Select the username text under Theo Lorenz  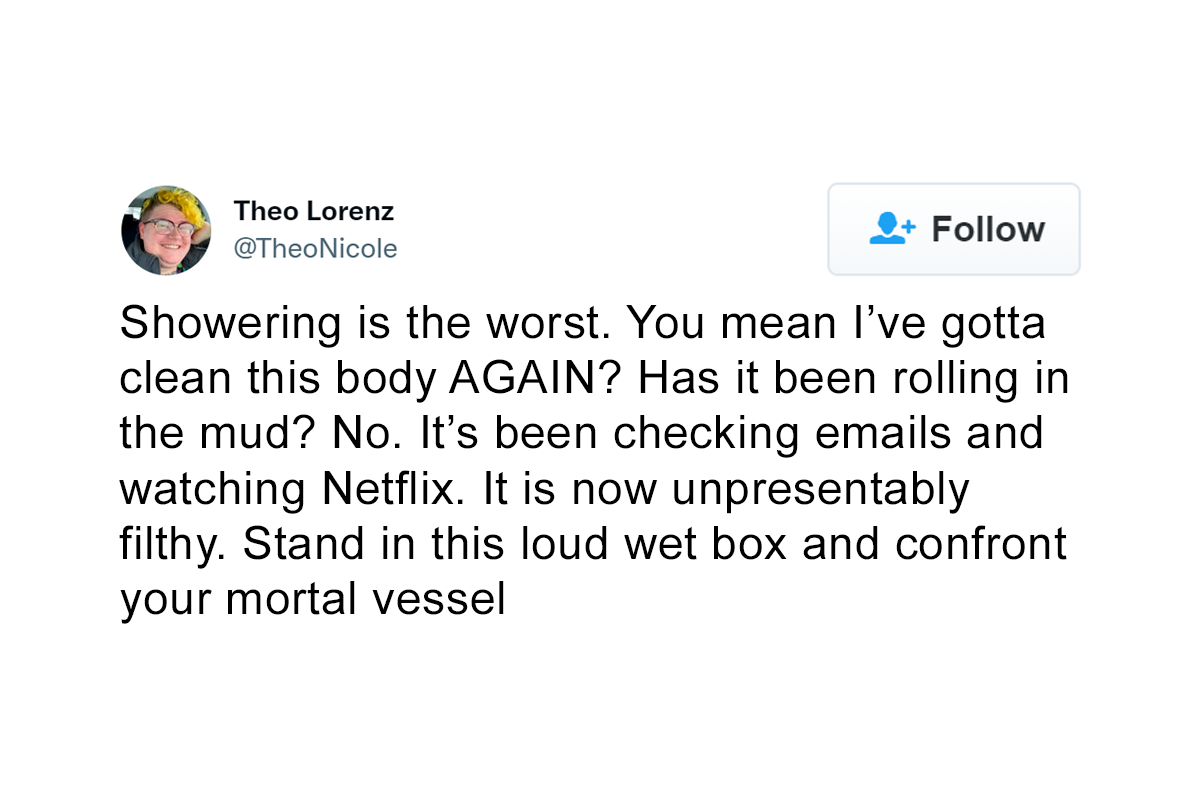click(316, 248)
